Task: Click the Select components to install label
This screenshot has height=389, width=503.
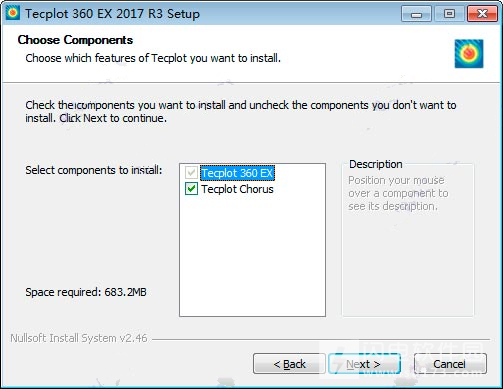Action: [94, 170]
